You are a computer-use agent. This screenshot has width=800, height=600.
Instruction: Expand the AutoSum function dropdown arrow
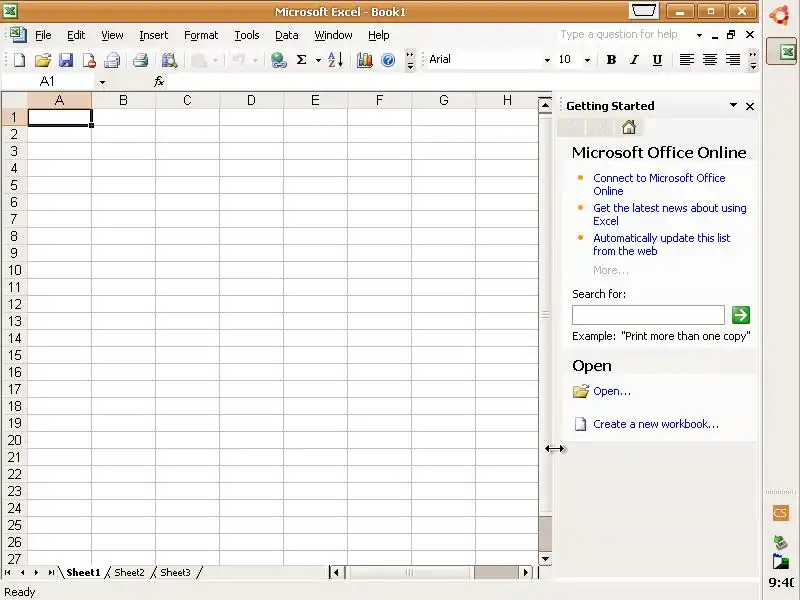pos(318,60)
